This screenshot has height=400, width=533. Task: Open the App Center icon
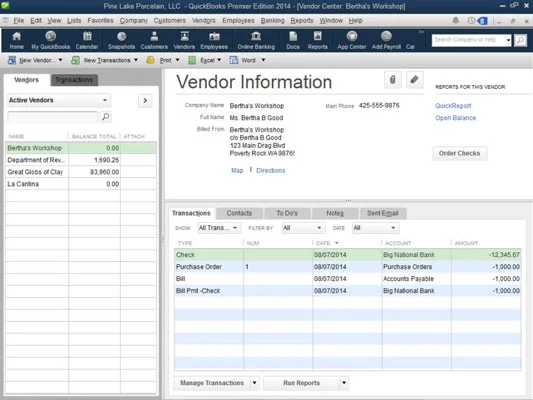(351, 40)
